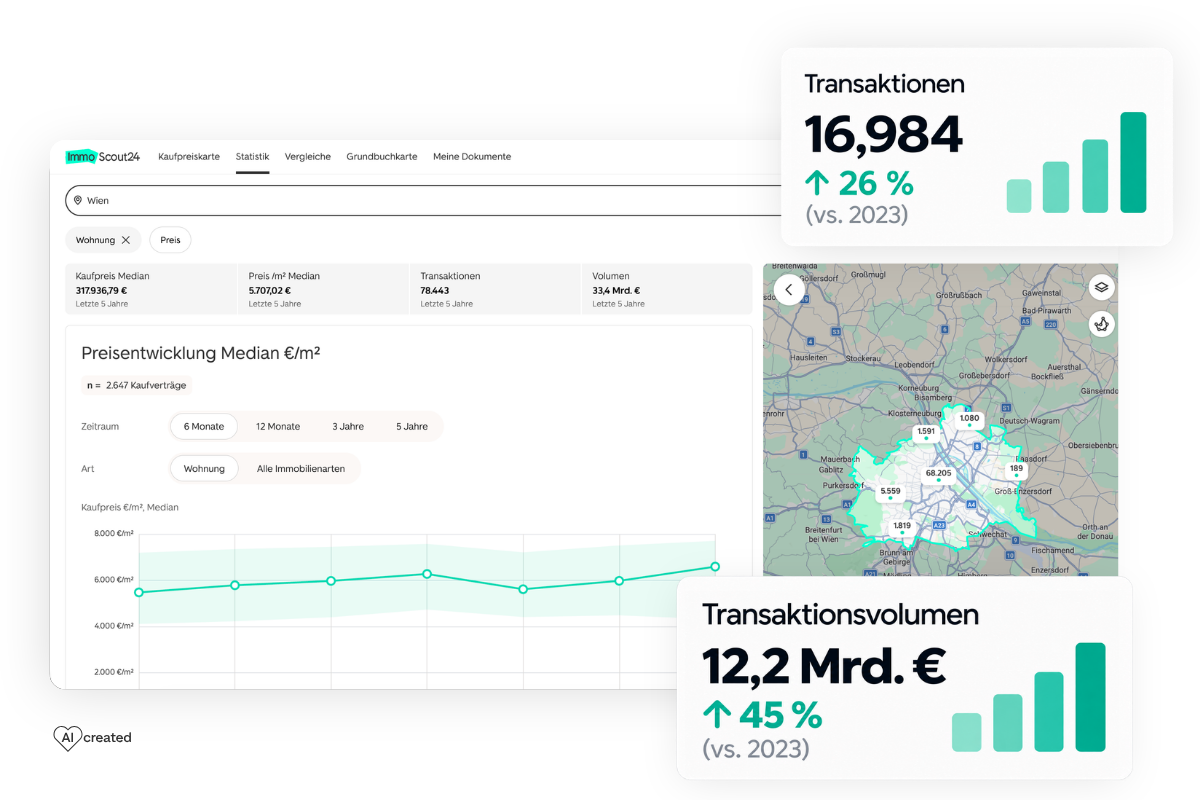Image resolution: width=1200 pixels, height=800 pixels.
Task: Choose the 5 Jahre time range
Action: tap(412, 426)
